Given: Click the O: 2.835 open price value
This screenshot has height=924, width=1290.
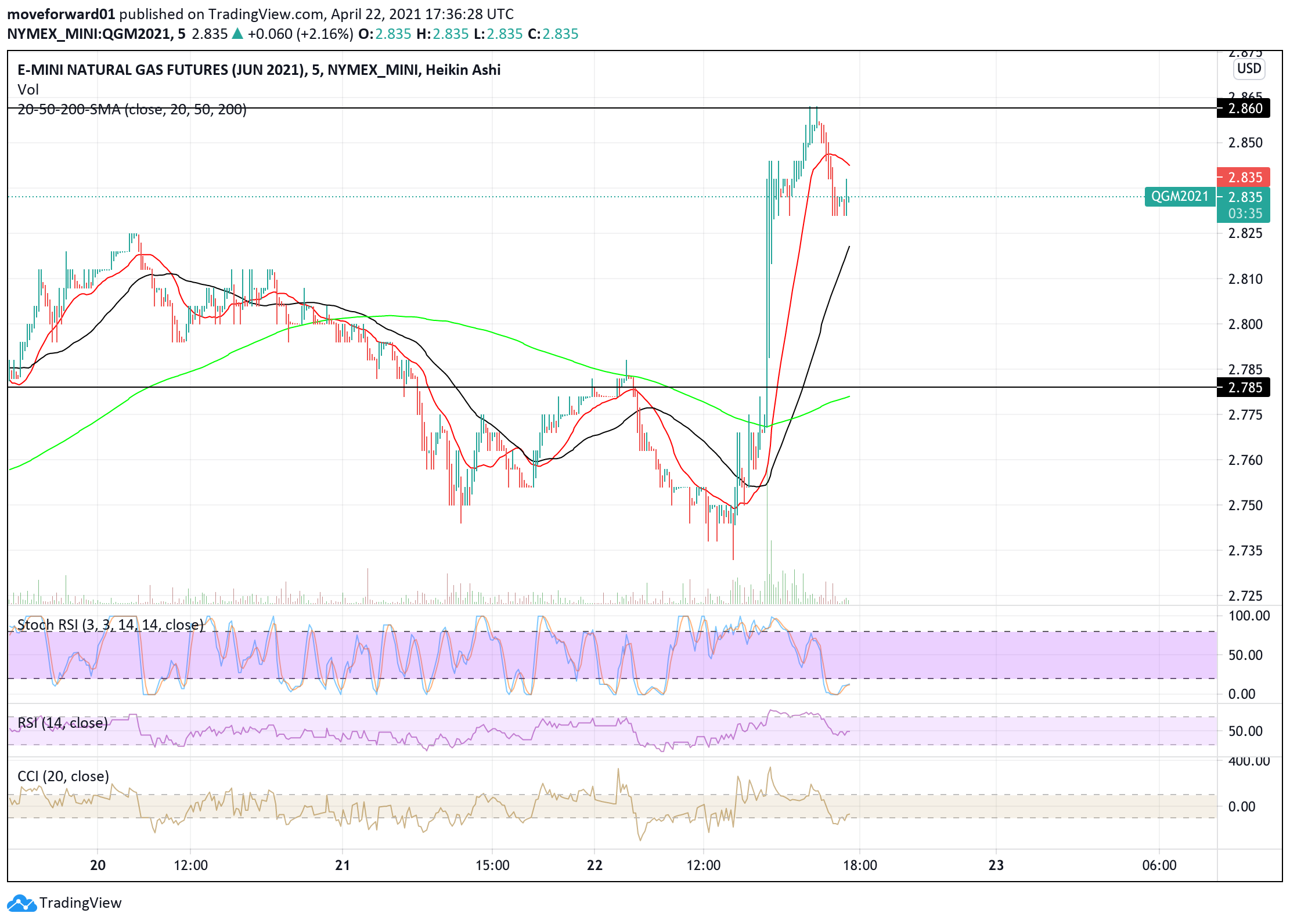Looking at the screenshot, I should coord(384,34).
